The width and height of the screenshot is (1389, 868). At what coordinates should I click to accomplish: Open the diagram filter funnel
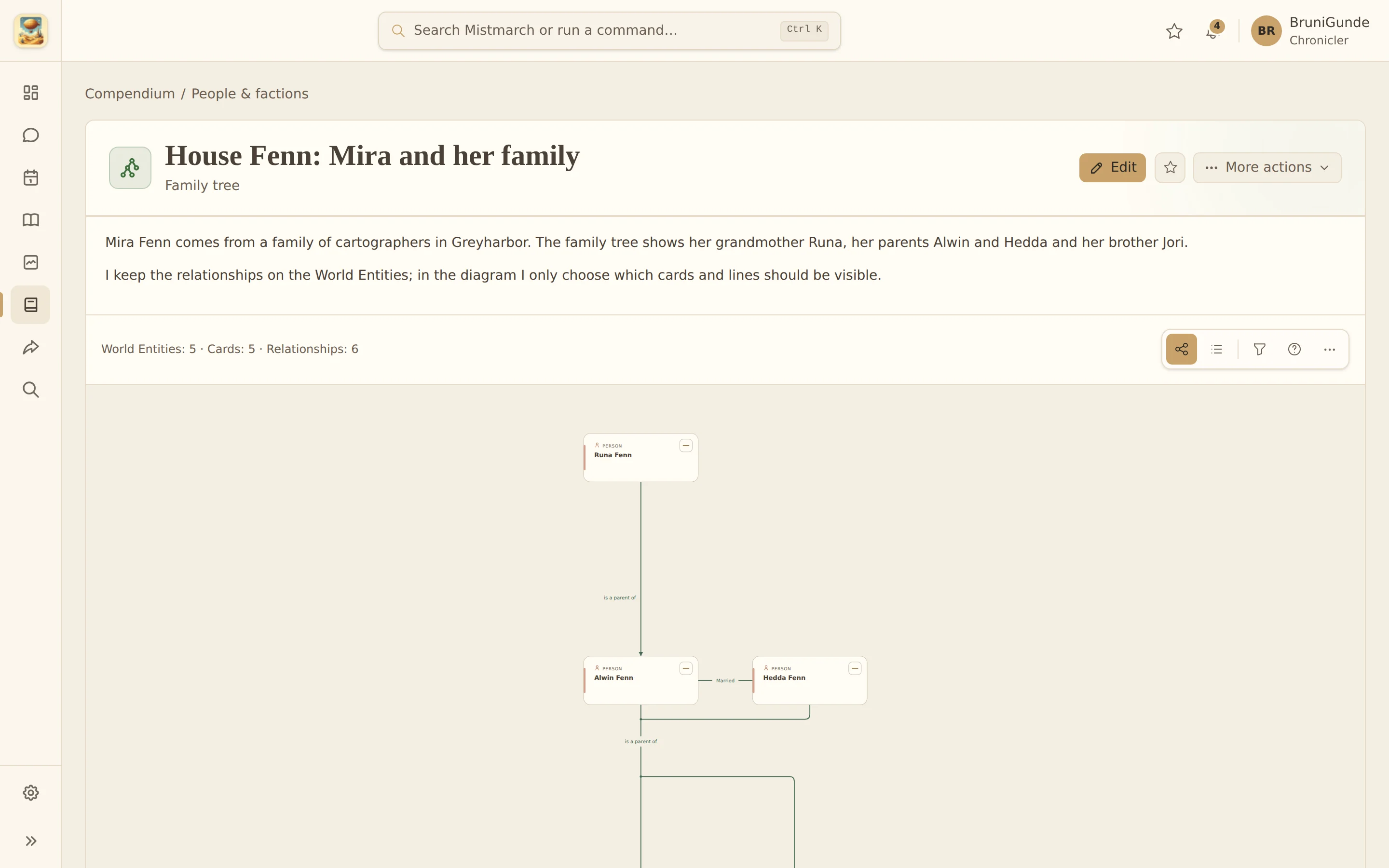pos(1259,349)
